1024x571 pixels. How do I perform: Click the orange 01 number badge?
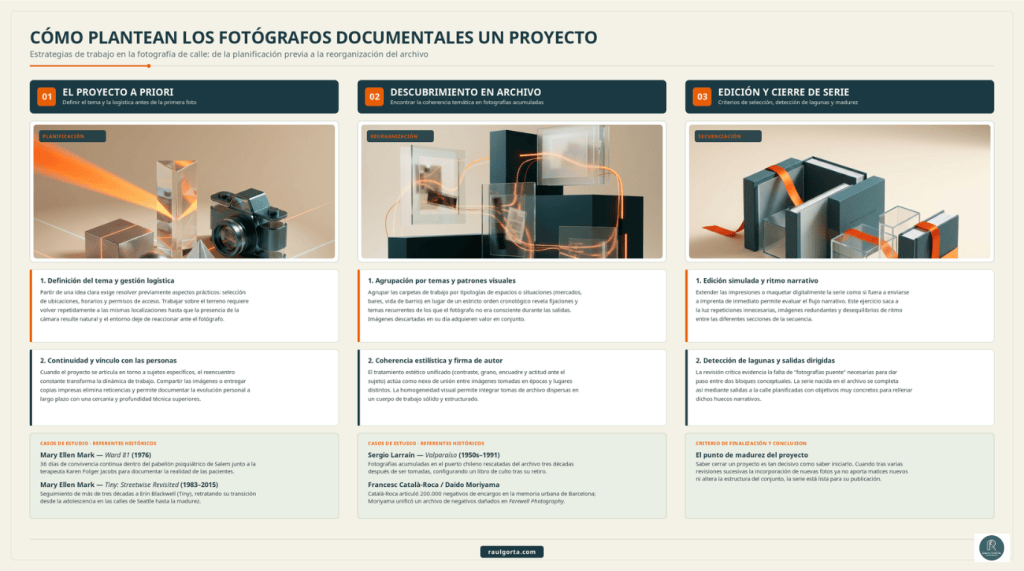click(x=46, y=97)
